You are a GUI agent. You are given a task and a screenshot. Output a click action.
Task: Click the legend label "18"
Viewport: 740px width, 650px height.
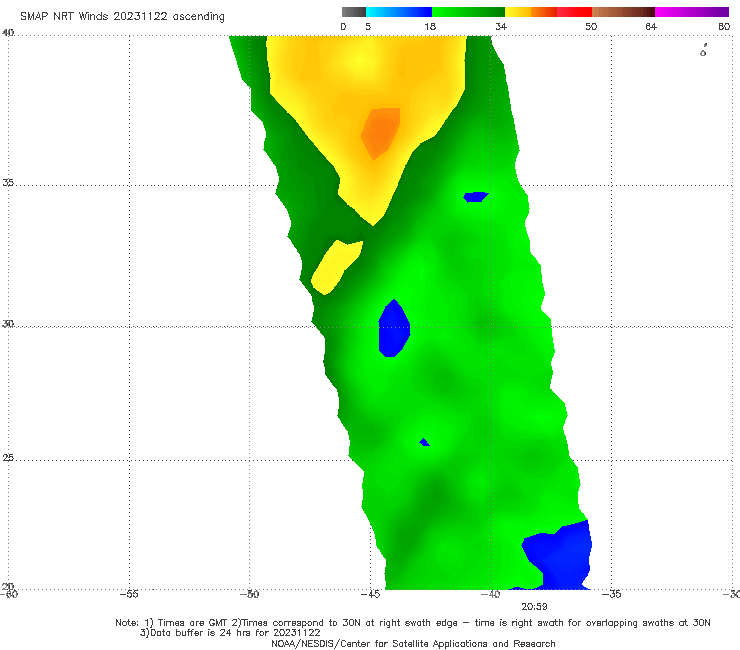click(430, 26)
